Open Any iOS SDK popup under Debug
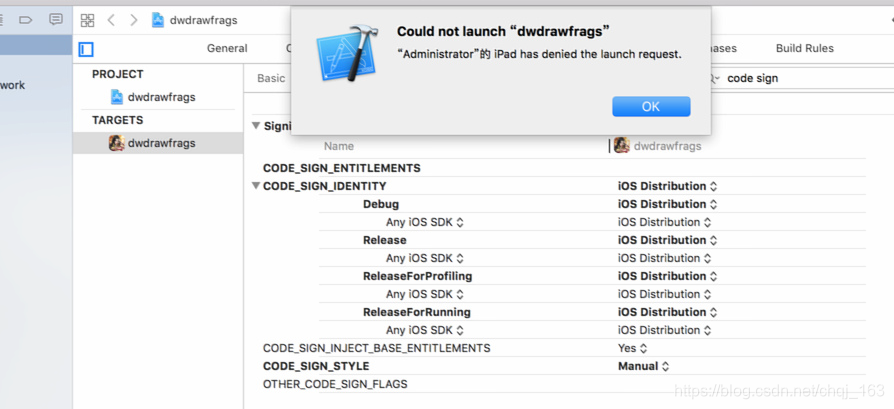The width and height of the screenshot is (894, 409). pos(425,222)
